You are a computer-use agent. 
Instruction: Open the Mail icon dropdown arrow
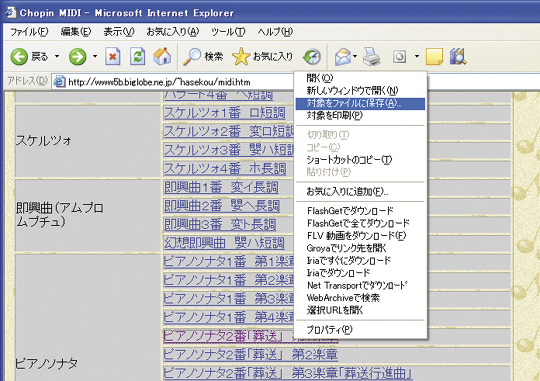pos(355,56)
